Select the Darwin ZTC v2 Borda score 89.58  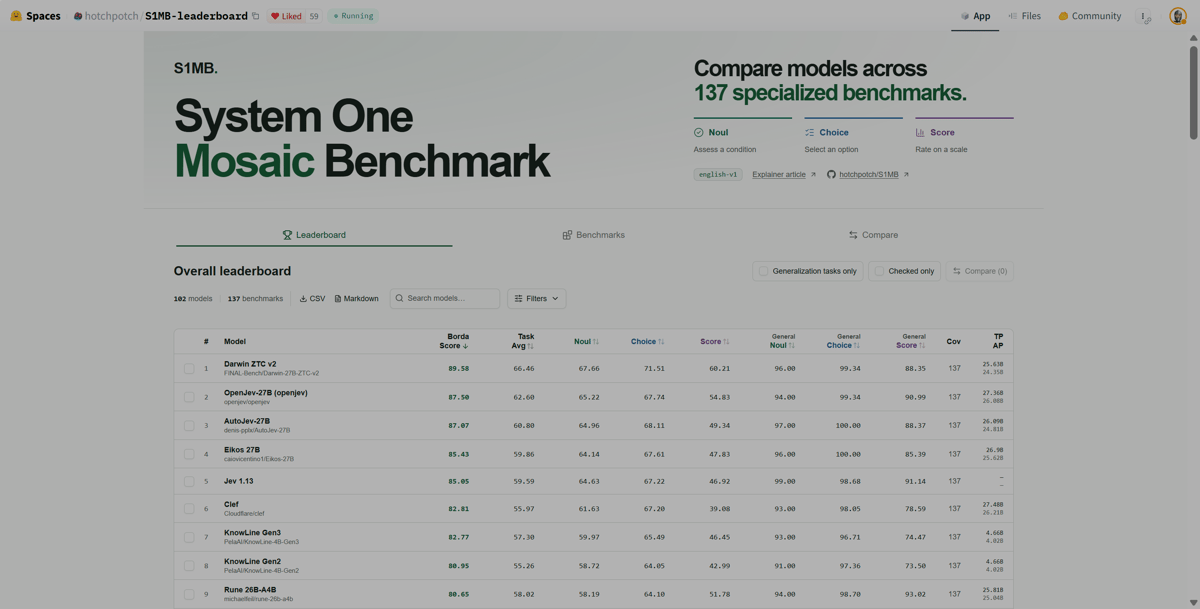458,369
